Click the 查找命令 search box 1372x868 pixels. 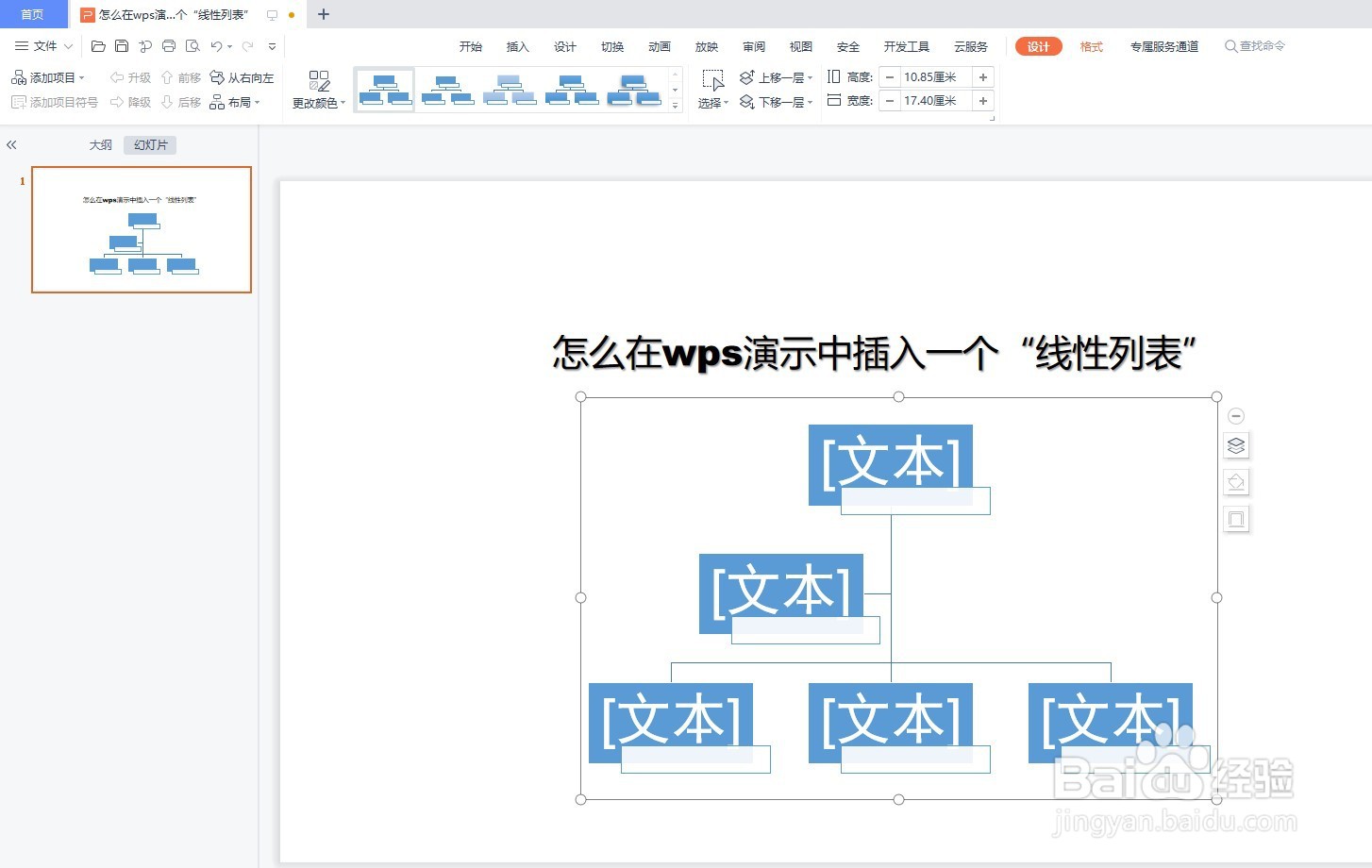tap(1255, 46)
